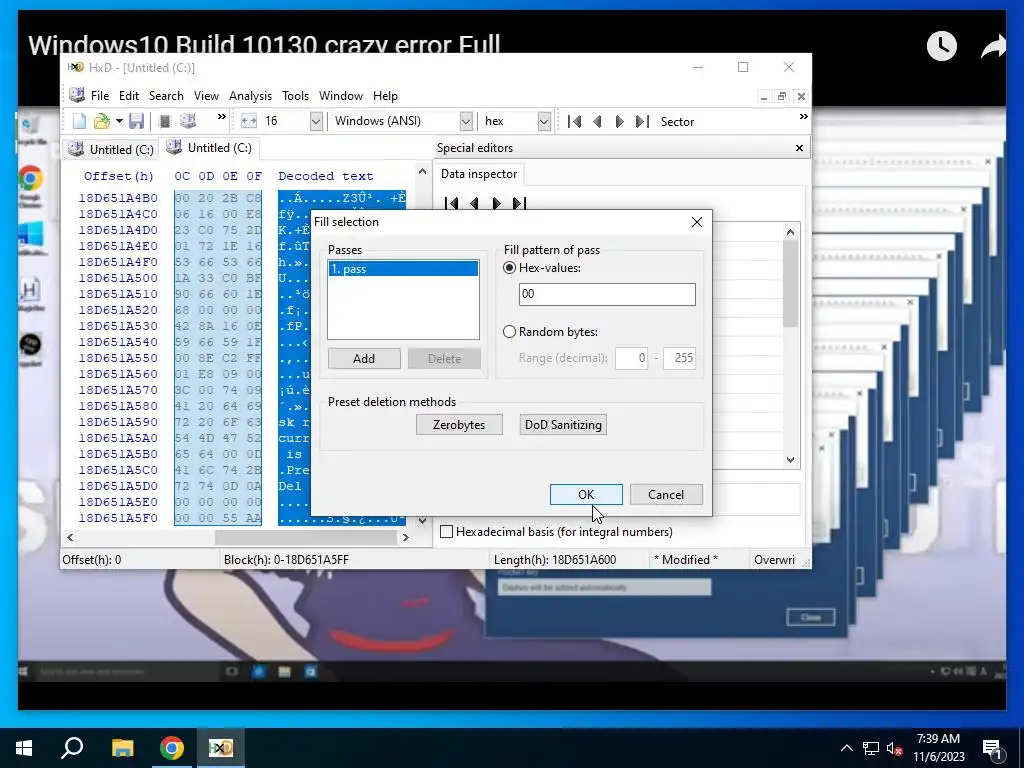Screen dimensions: 1024x768
Task: Open the bytes per row 16 dropdown
Action: click(316, 121)
